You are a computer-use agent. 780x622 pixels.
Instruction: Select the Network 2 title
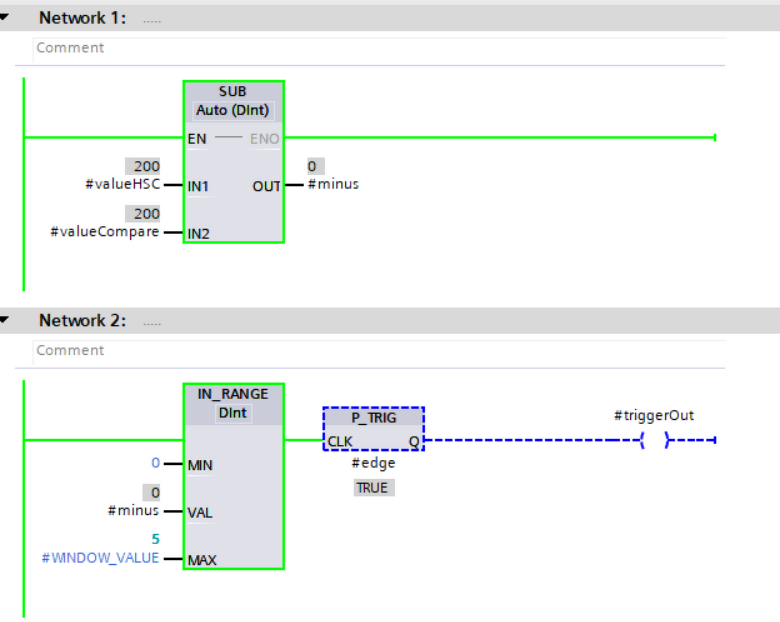(x=83, y=320)
